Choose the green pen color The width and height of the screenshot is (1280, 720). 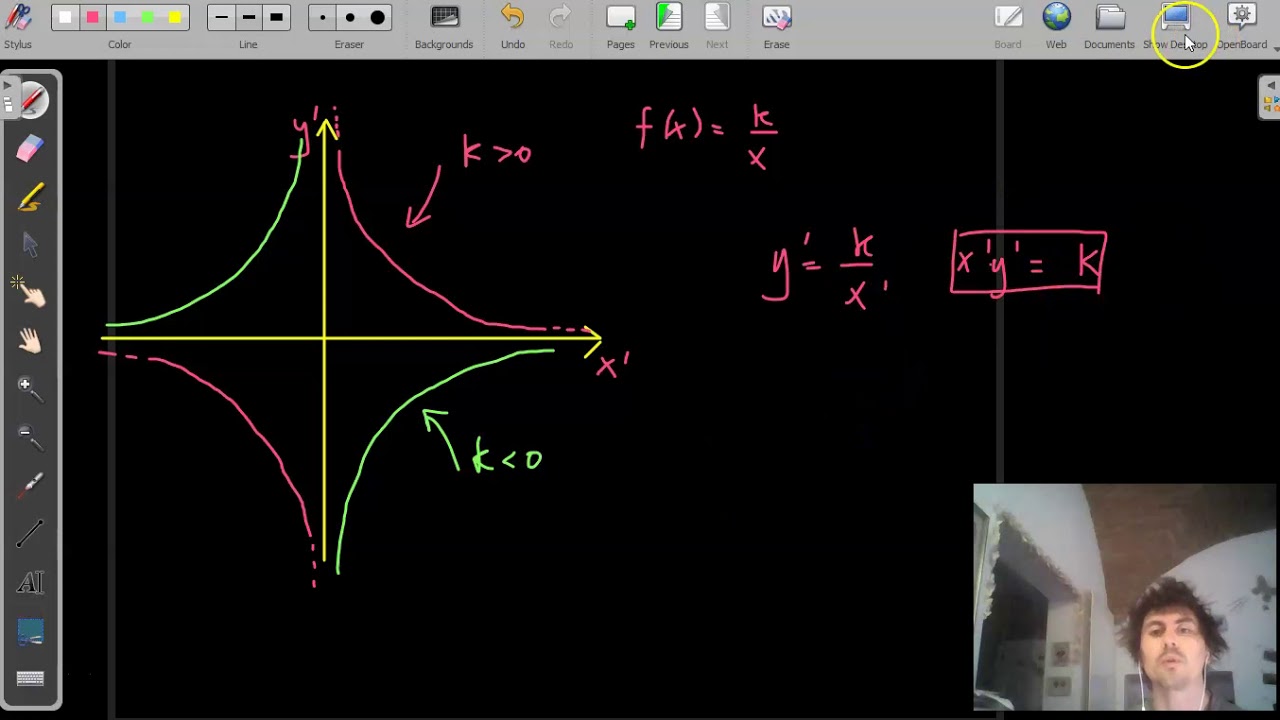pos(147,17)
